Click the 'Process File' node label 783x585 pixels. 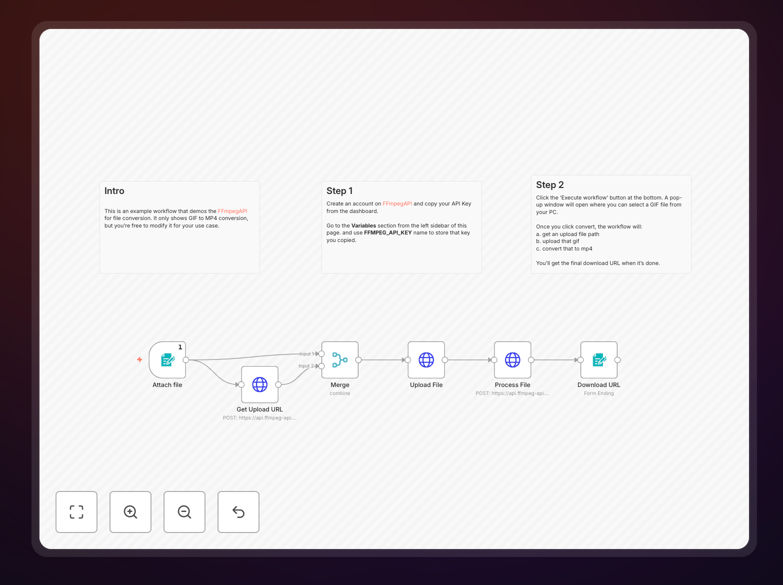coord(512,385)
